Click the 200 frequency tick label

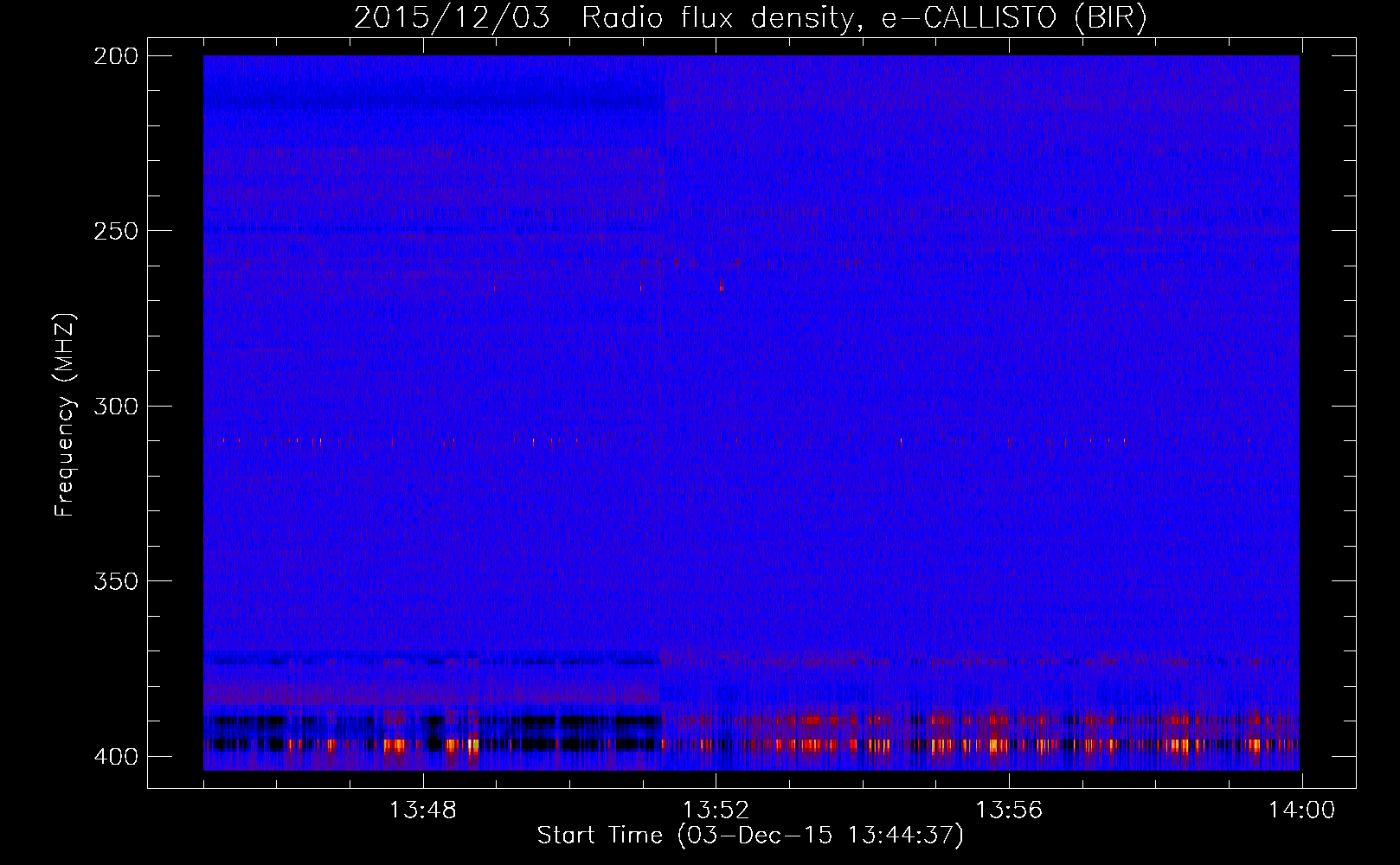[x=115, y=56]
